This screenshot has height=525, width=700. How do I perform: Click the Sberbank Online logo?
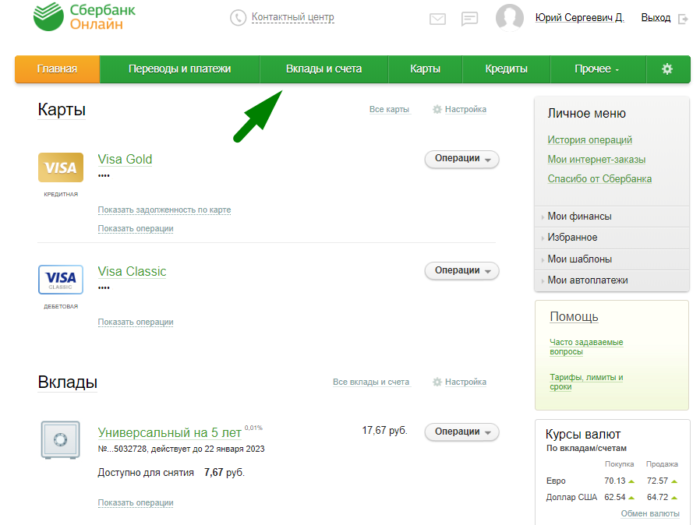click(76, 19)
